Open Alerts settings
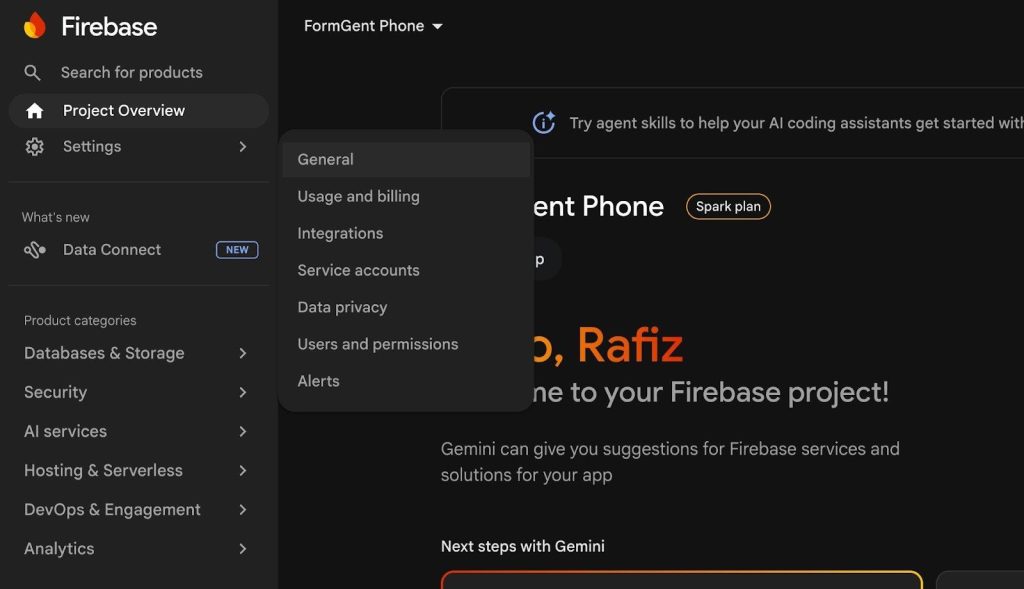This screenshot has width=1024, height=589. pyautogui.click(x=406, y=381)
